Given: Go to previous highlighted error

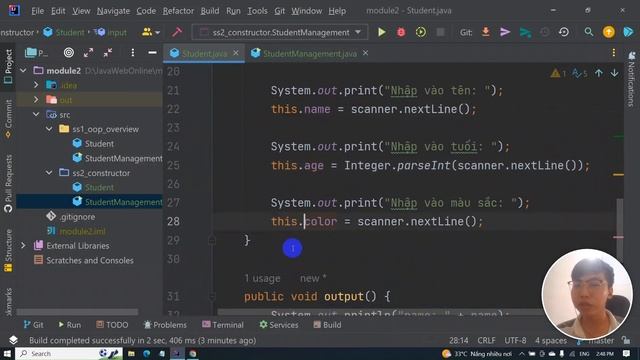Looking at the screenshot, I should [599, 73].
